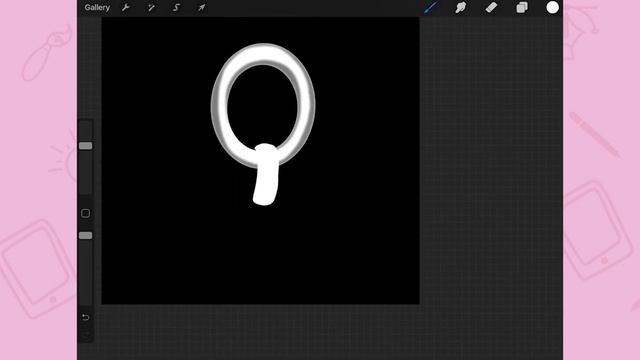Open the Layers panel
This screenshot has height=360, width=640.
(x=522, y=7)
